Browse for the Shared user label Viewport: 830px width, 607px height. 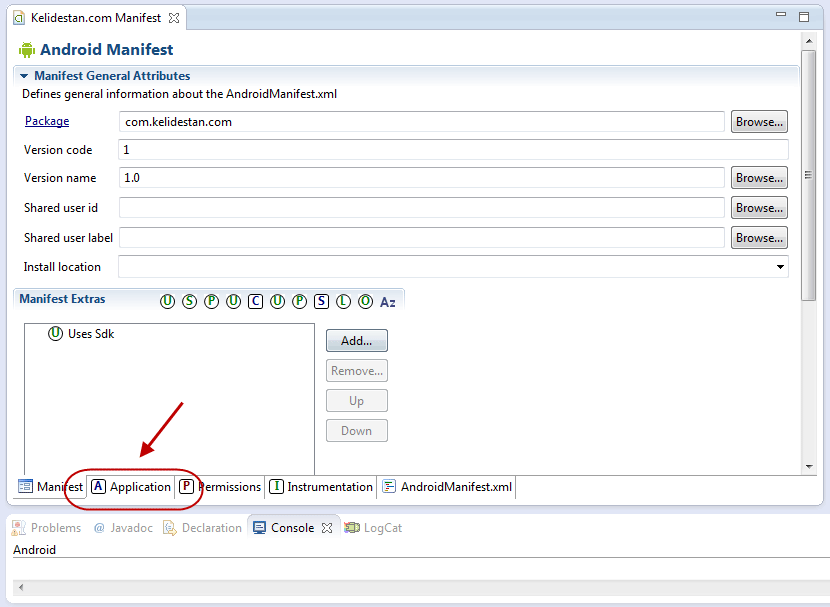(x=759, y=238)
